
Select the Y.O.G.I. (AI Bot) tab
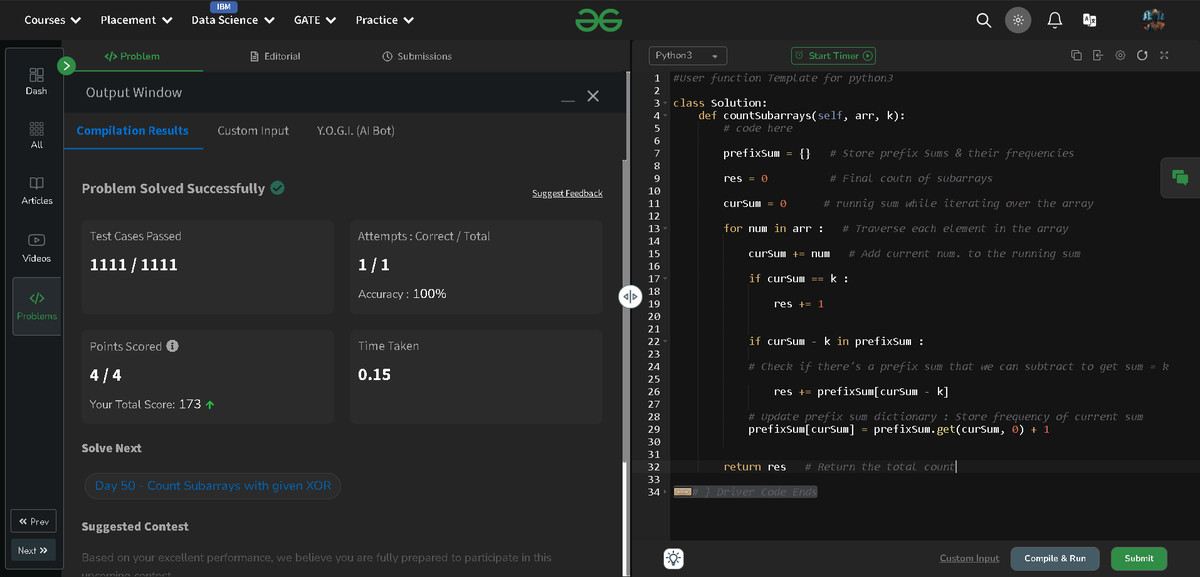[x=355, y=131]
